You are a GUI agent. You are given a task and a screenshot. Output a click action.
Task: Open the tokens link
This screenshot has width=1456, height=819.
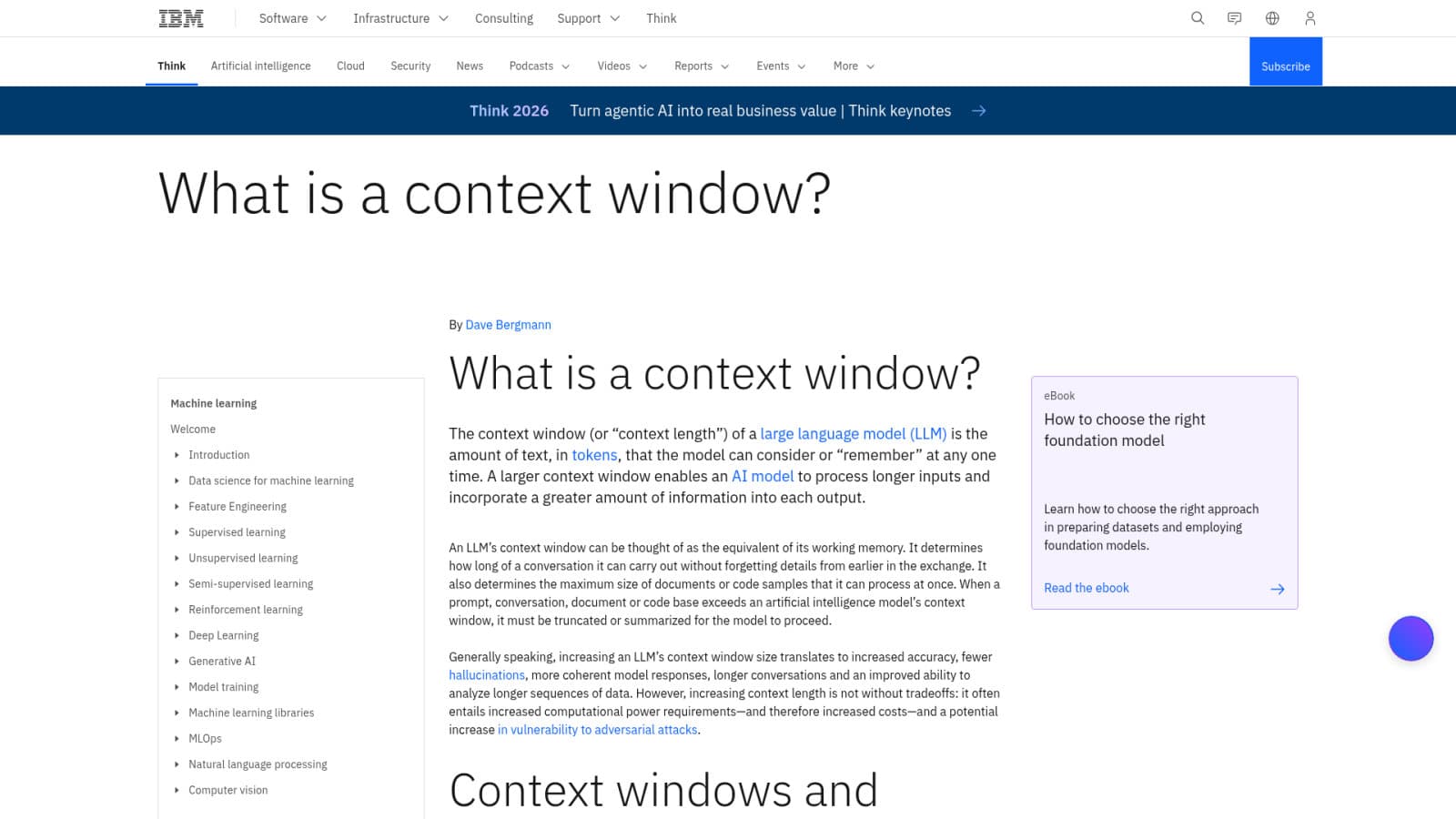[x=594, y=455]
